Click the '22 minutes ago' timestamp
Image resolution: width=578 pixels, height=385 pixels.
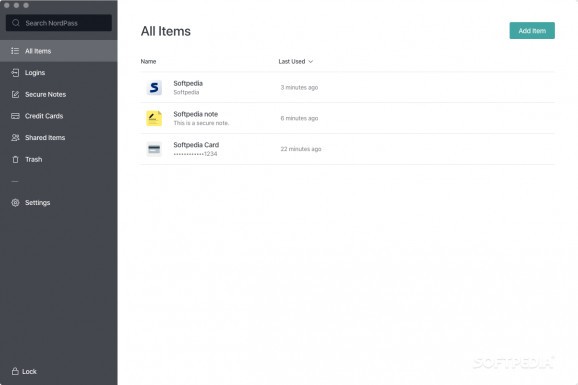coord(301,149)
